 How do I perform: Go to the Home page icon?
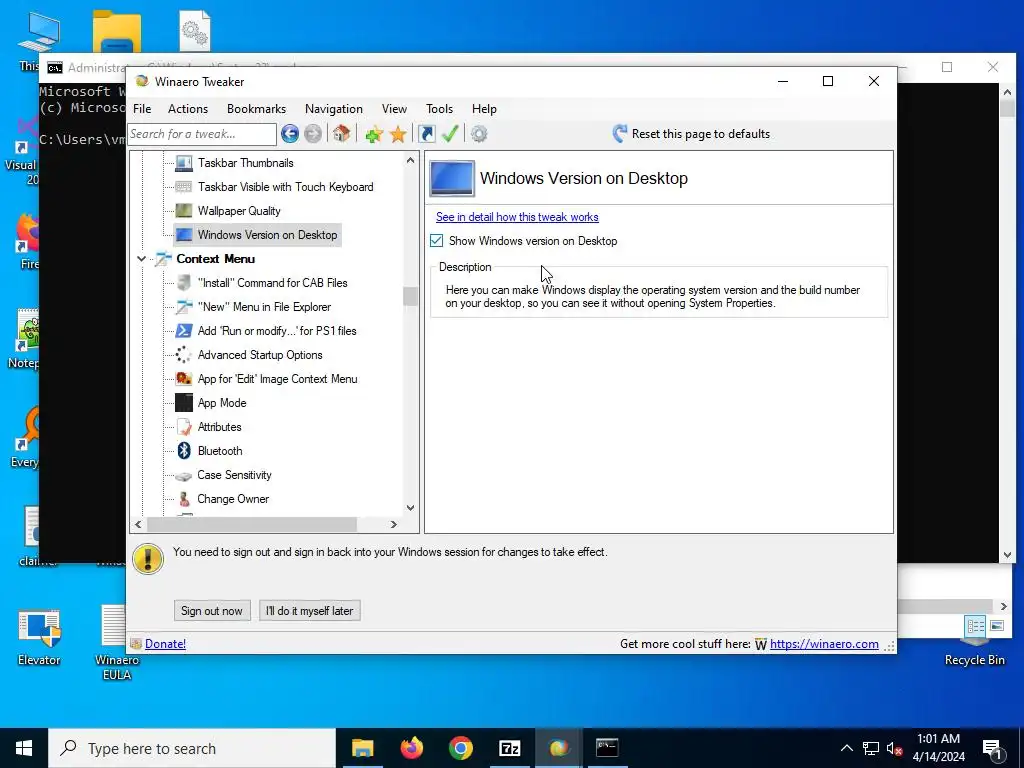tap(341, 134)
